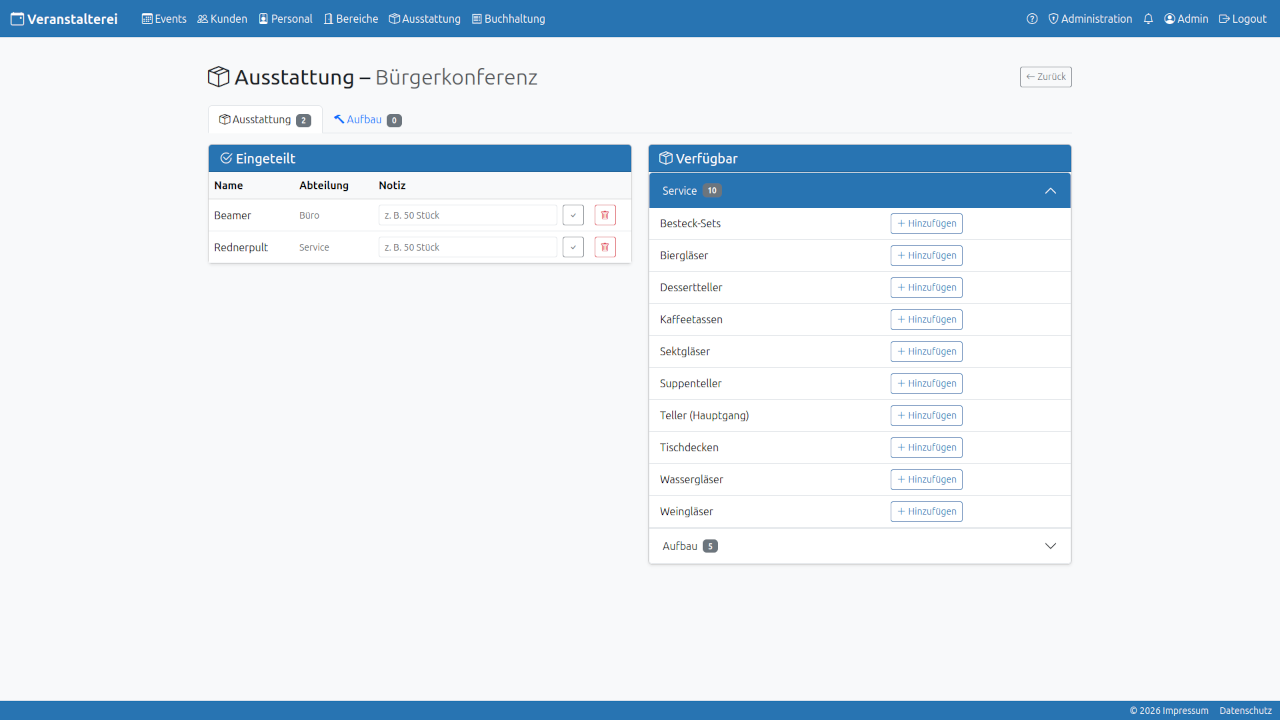Add Kaffeetassen via Hinzufügen
Viewport: 1280px width, 720px height.
[x=927, y=320]
